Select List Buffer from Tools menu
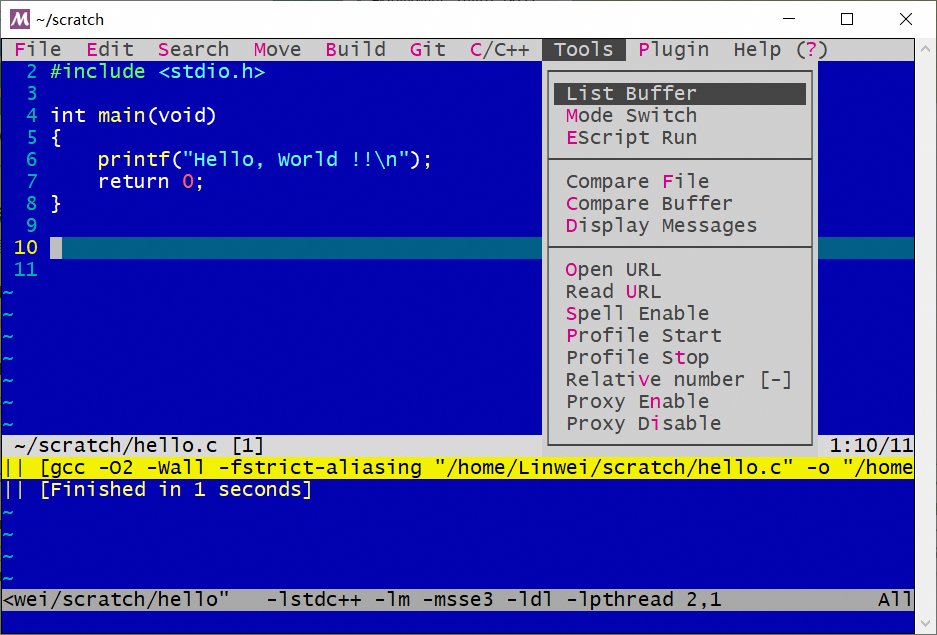 pos(631,93)
